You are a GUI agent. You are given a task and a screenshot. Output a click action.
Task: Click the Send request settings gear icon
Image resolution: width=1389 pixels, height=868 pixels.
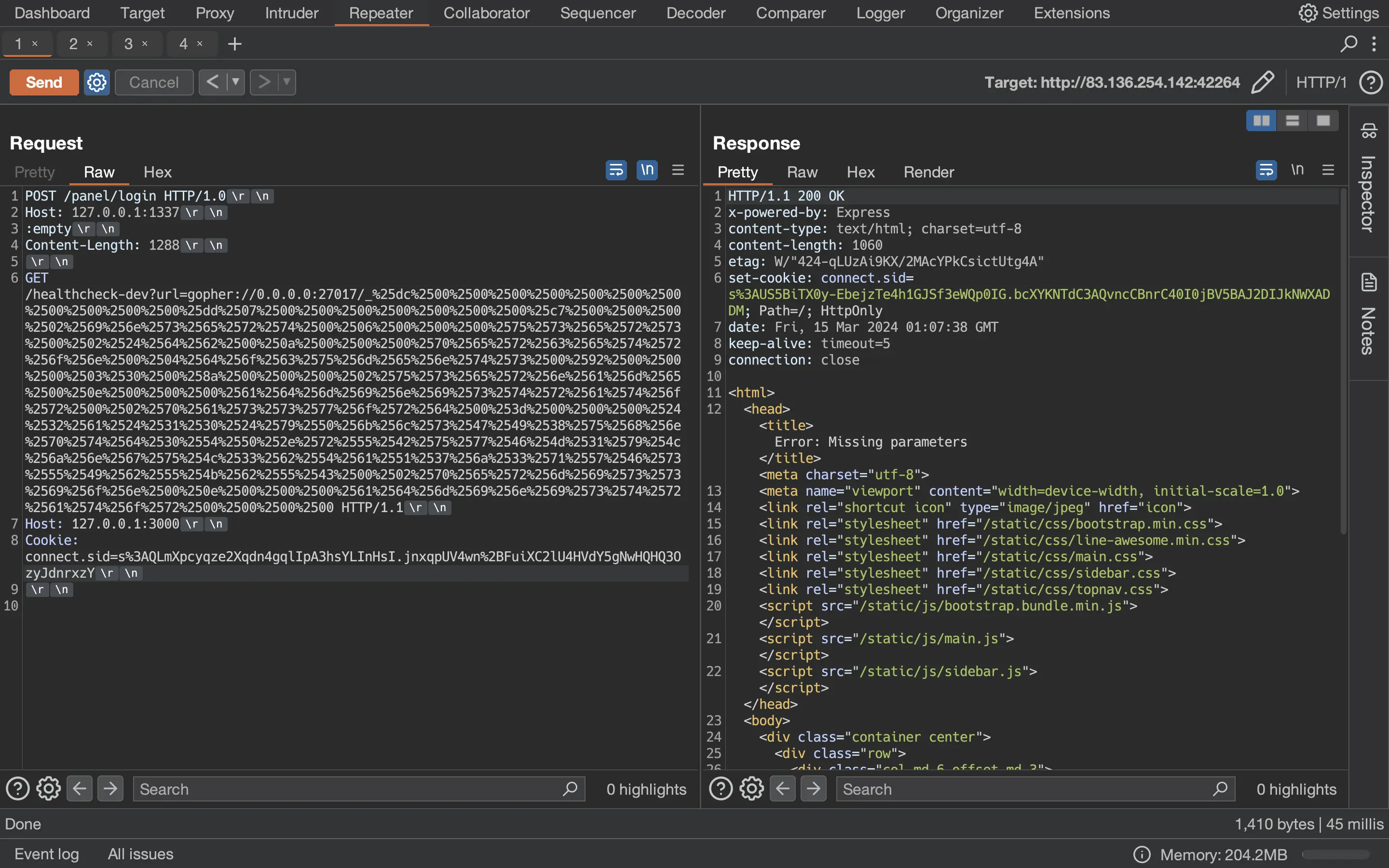[96, 82]
